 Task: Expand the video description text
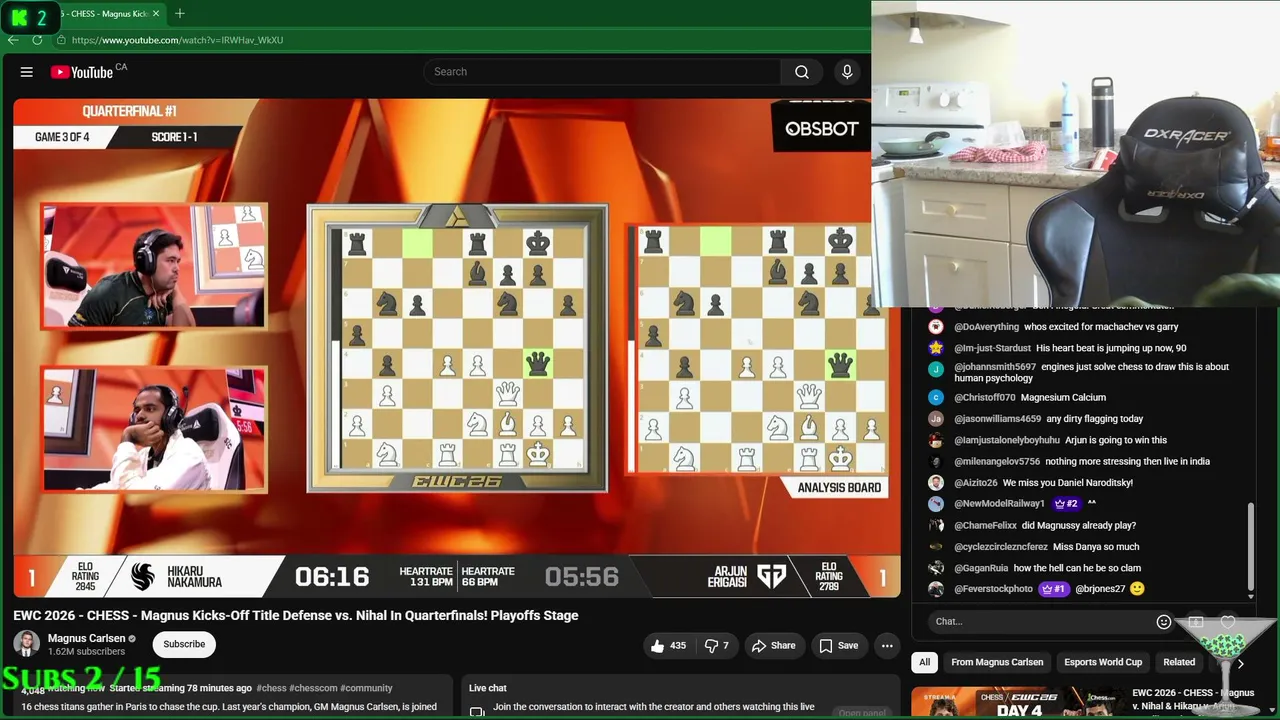229,707
